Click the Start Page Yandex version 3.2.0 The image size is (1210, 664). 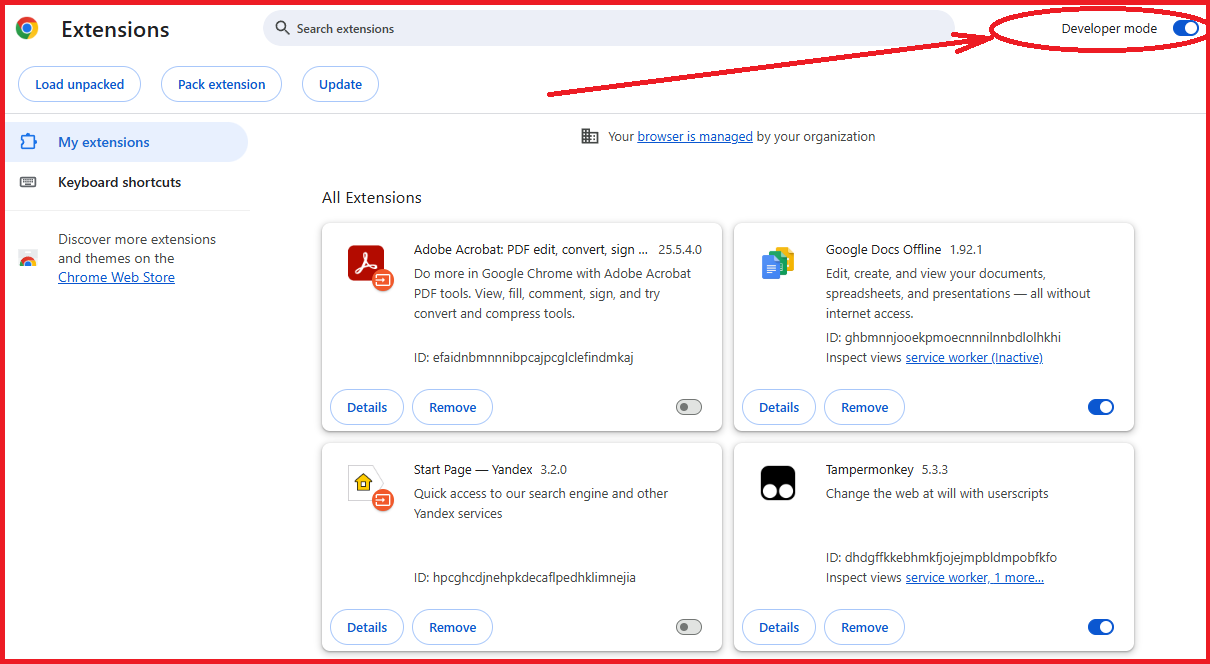click(554, 469)
